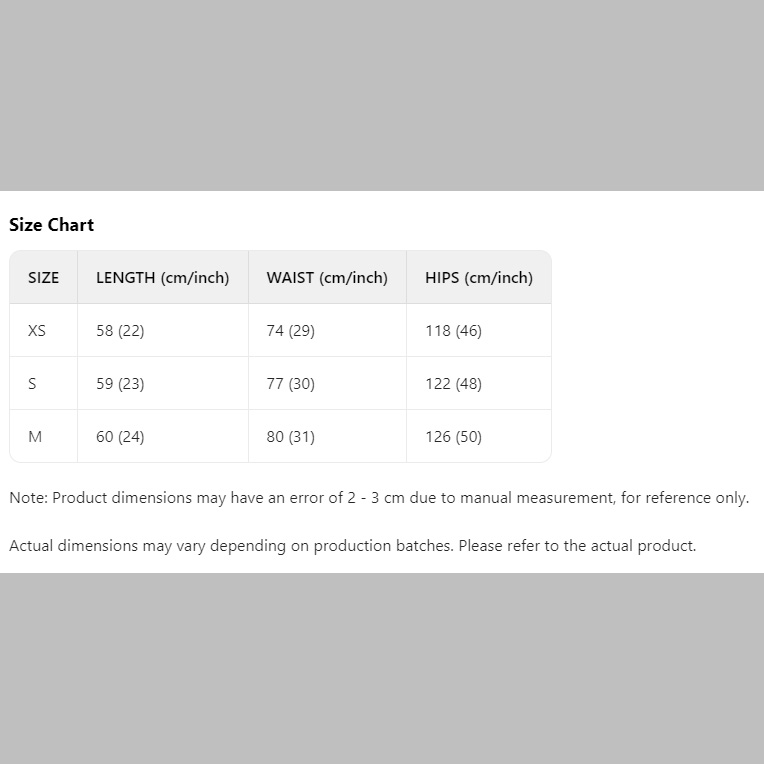Click the M hips value 126 (50)
Image resolution: width=764 pixels, height=764 pixels.
453,437
